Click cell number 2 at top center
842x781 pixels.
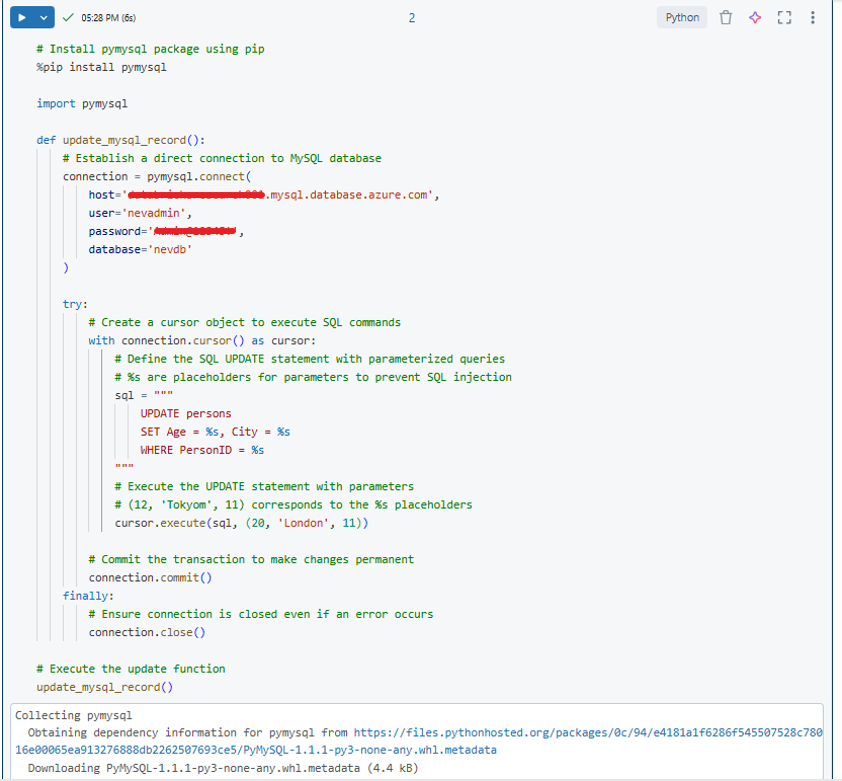[x=412, y=18]
